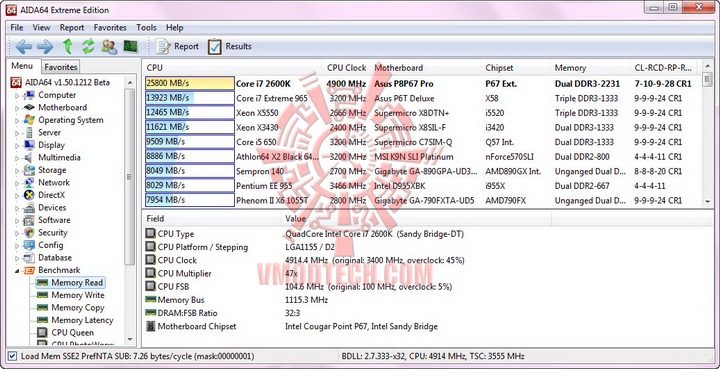Sort by the Memory column header
Viewport: 720px width, 369px height.
[x=590, y=68]
